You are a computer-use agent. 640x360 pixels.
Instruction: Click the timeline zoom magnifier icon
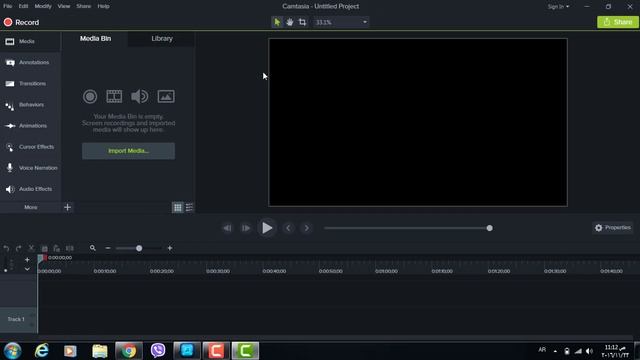click(93, 248)
